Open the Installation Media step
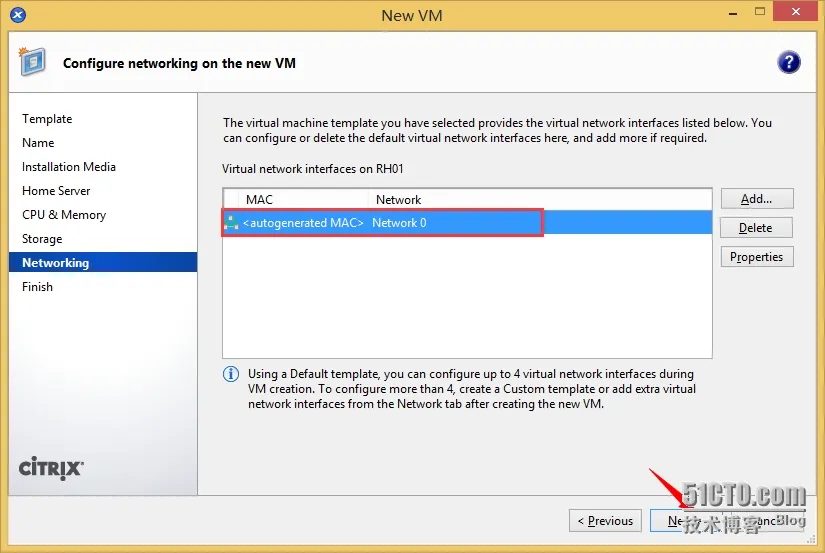 [69, 167]
